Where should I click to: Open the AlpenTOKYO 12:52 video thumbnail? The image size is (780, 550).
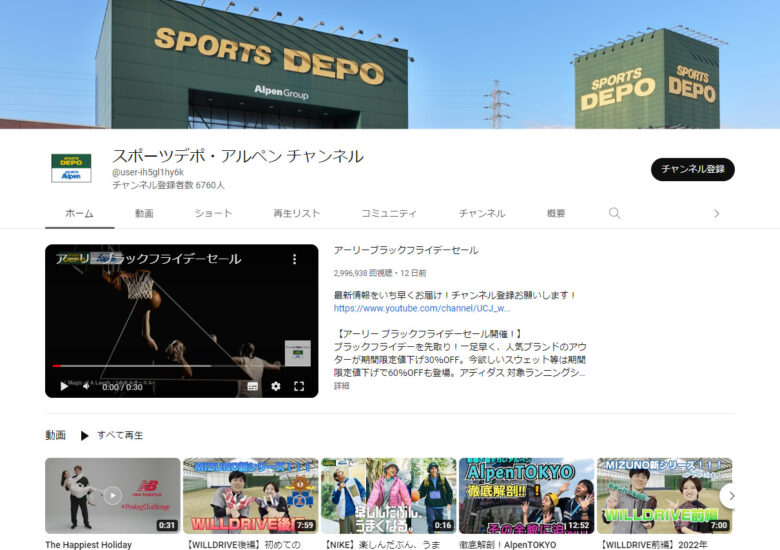[x=526, y=496]
